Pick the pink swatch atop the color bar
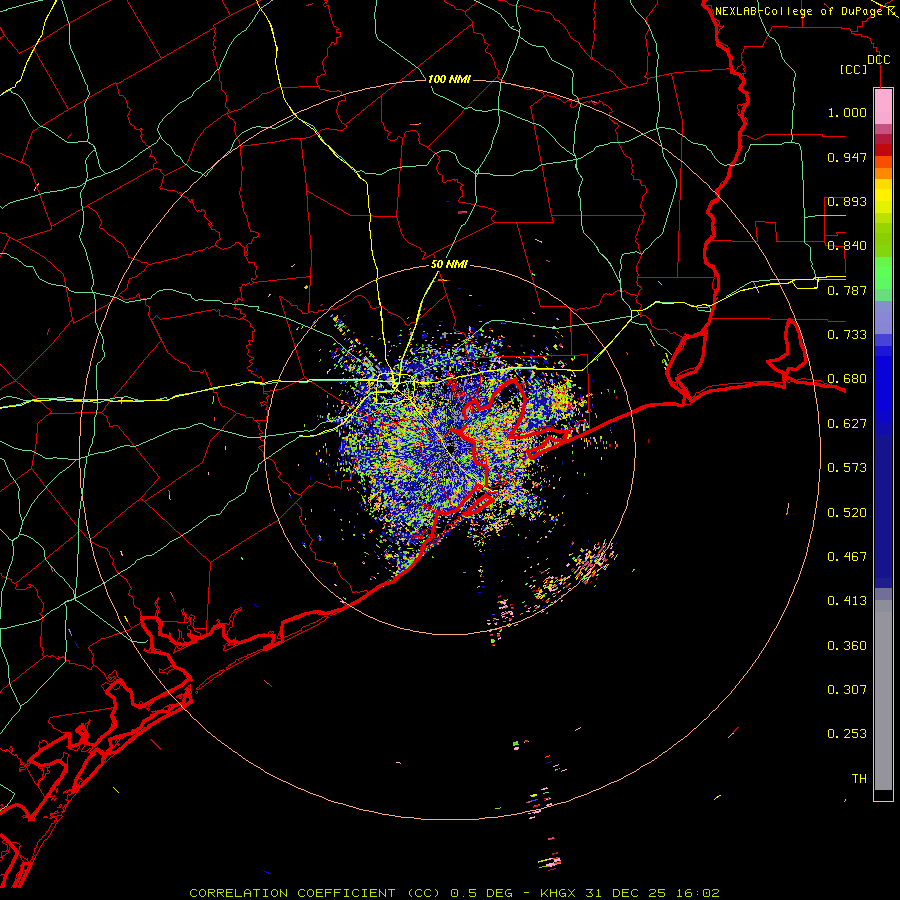This screenshot has height=900, width=900. (x=883, y=106)
